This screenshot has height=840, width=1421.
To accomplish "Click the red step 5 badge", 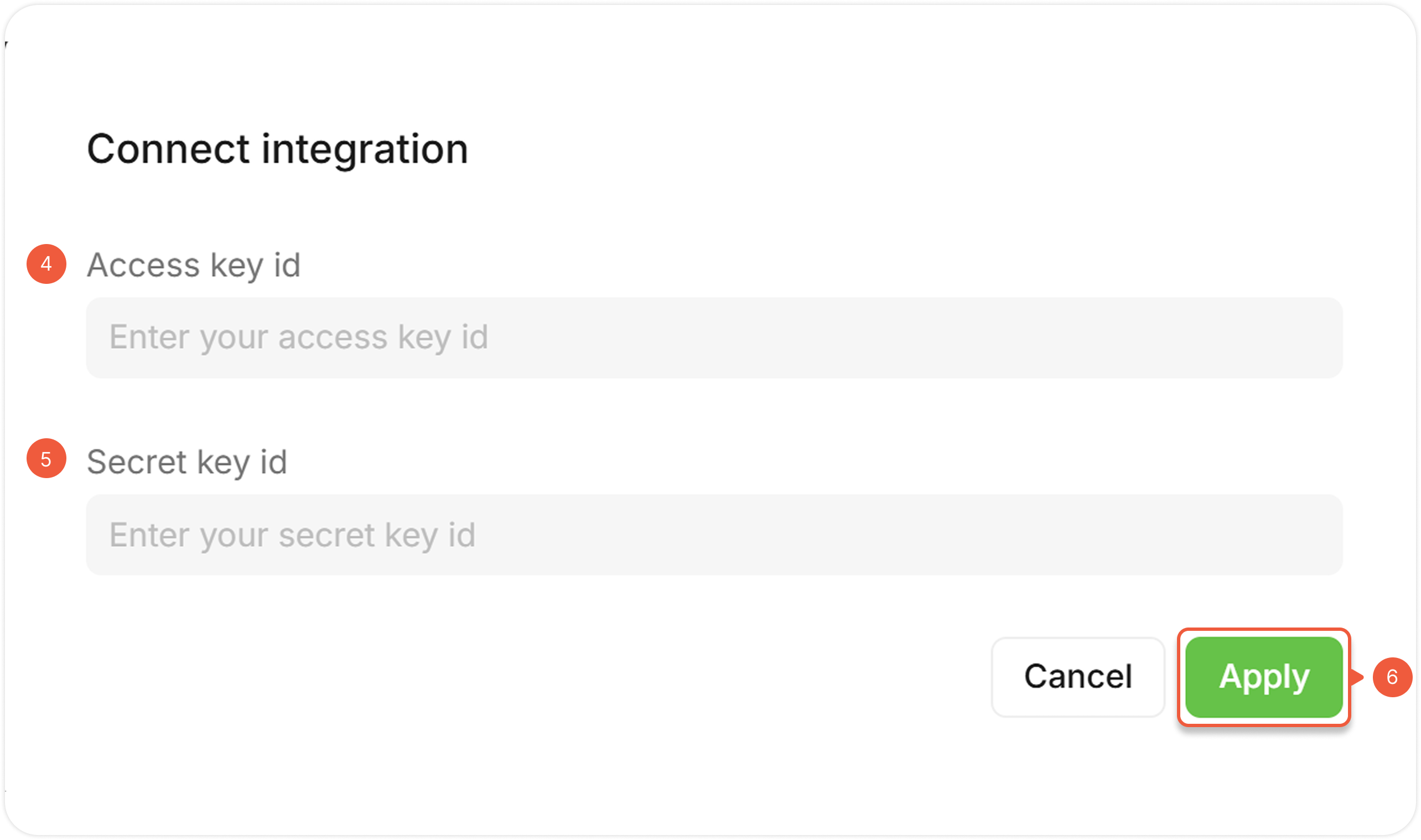I will point(46,459).
